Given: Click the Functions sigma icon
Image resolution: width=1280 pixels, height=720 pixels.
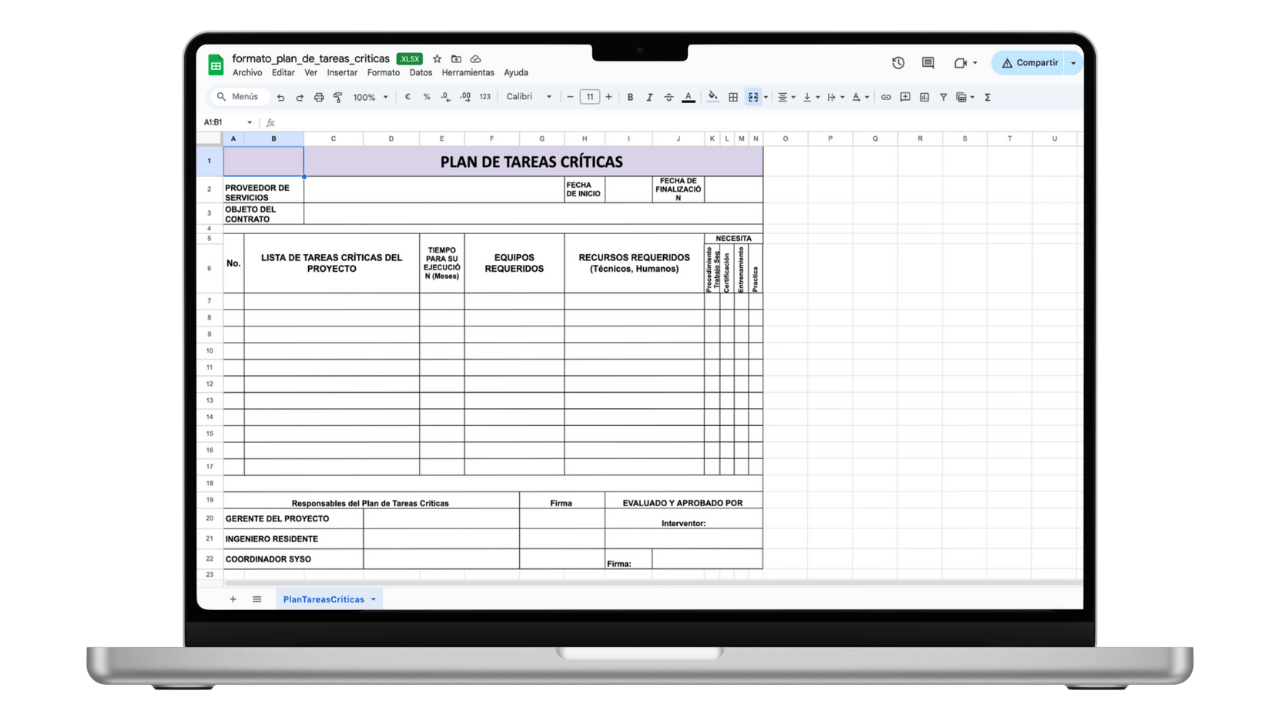Looking at the screenshot, I should [x=988, y=97].
